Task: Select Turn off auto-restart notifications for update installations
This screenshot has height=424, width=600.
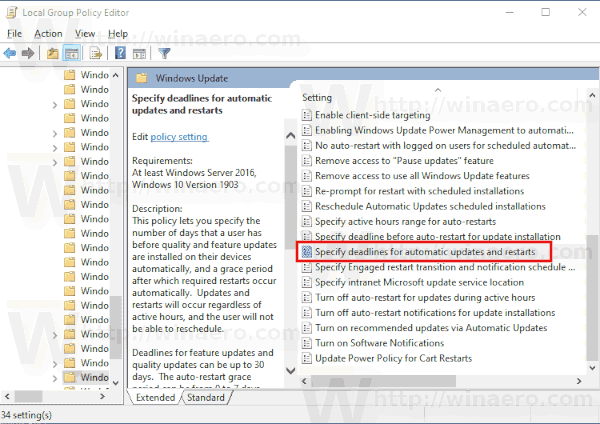Action: coord(435,312)
